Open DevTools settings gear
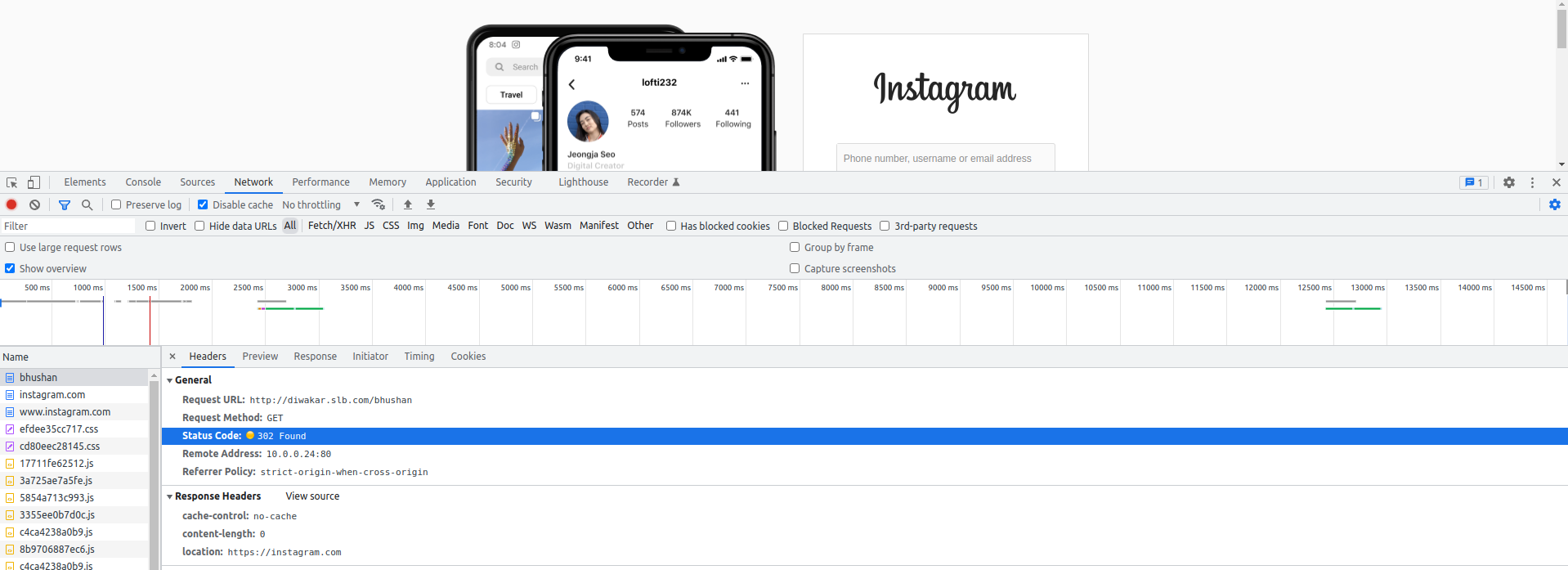Viewport: 1568px width, 570px height. point(1509,182)
